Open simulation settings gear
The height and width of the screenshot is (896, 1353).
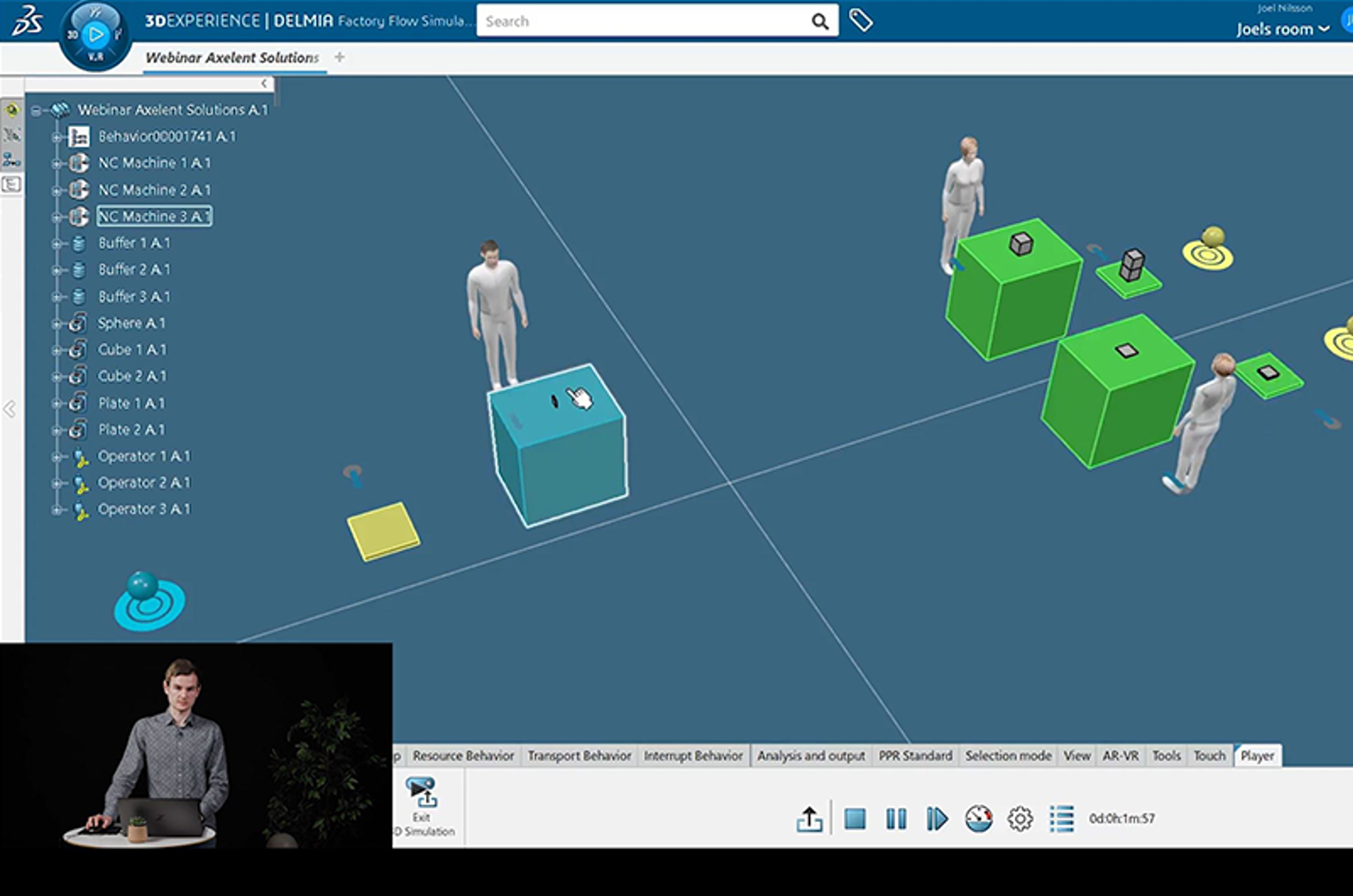click(1020, 818)
